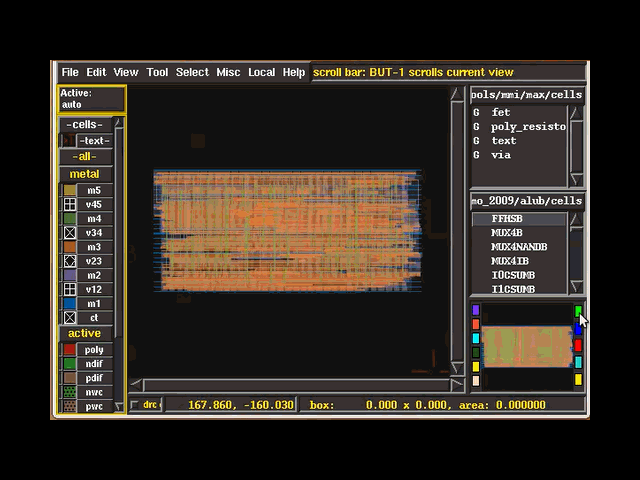Select the v45 via layer icon
This screenshot has height=480, width=640.
pos(69,204)
